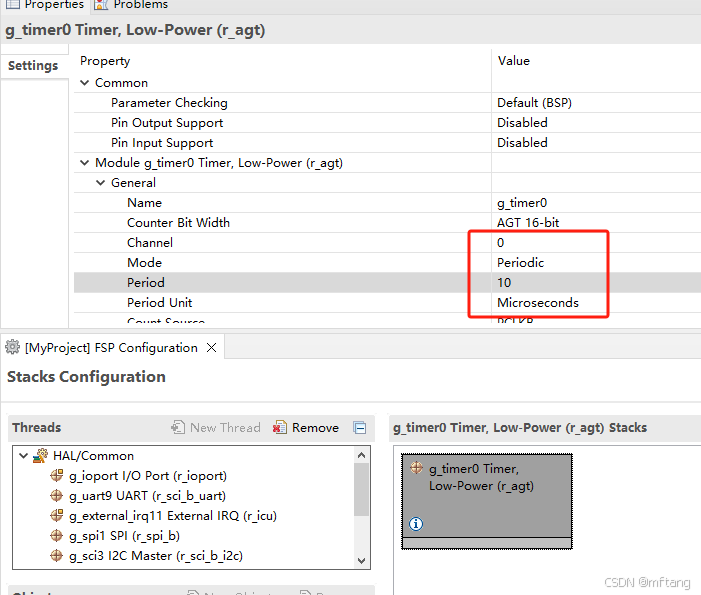Screen dimensions: 701x595
Task: Collapse all threads with the minus icon
Action: [360, 428]
